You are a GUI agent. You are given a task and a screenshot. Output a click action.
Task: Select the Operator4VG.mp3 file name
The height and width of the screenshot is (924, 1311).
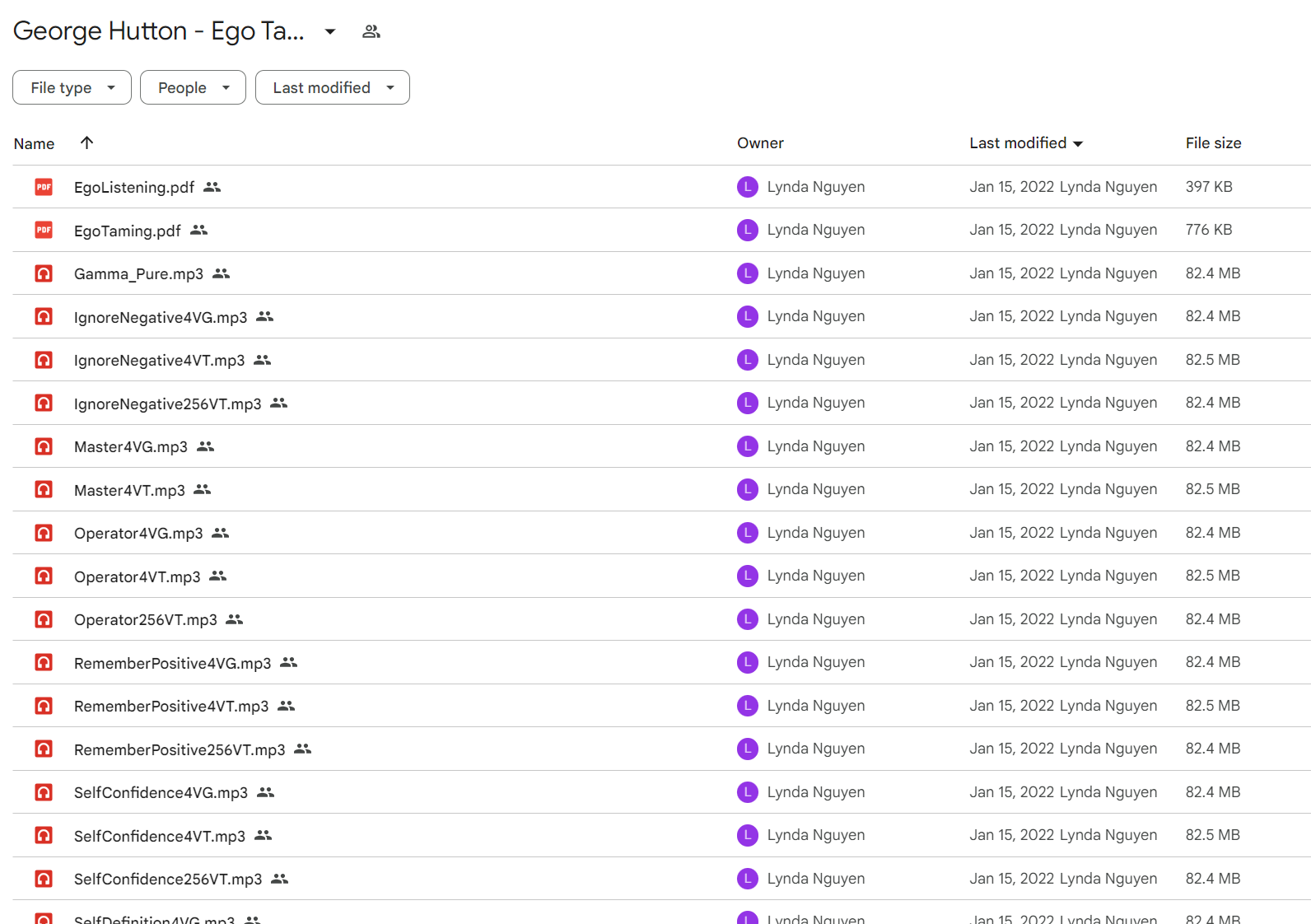(138, 534)
